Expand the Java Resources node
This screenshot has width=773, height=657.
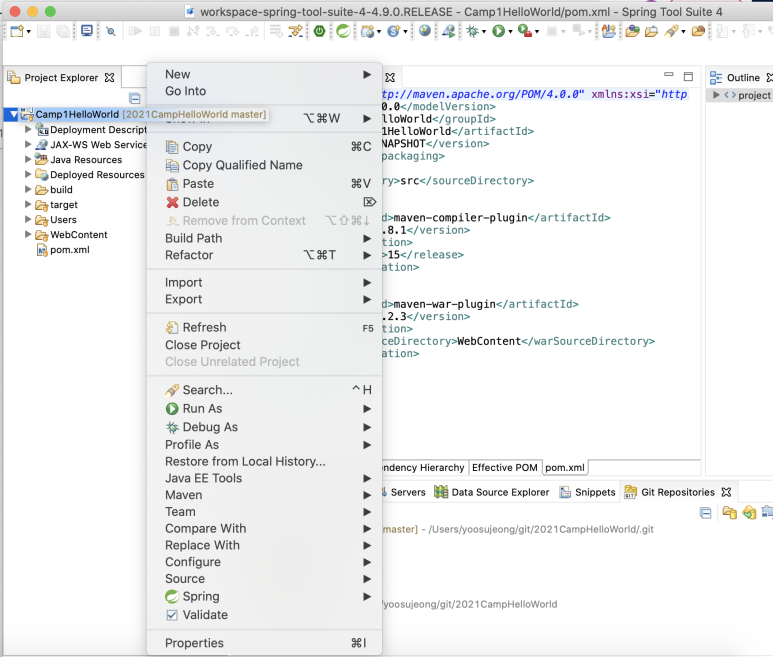(x=28, y=159)
